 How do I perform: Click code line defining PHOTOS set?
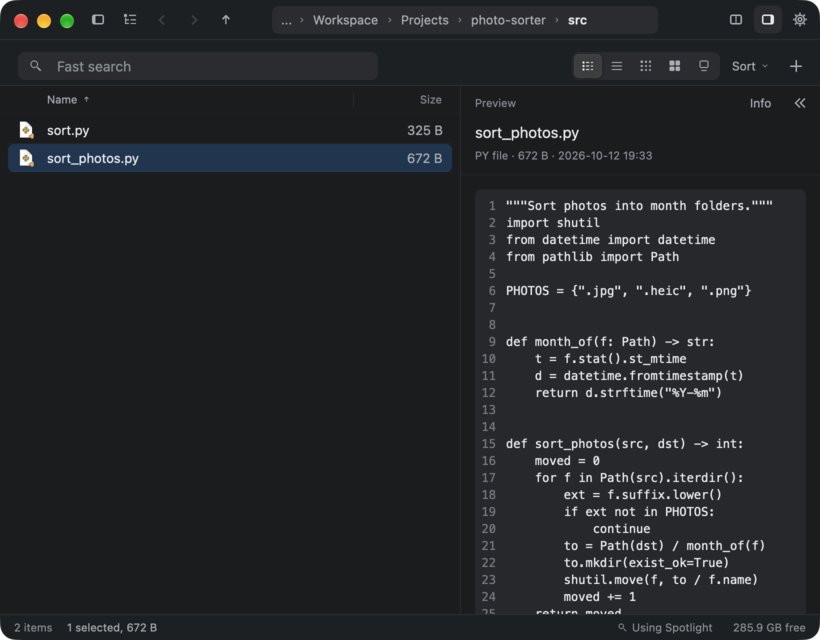point(629,291)
